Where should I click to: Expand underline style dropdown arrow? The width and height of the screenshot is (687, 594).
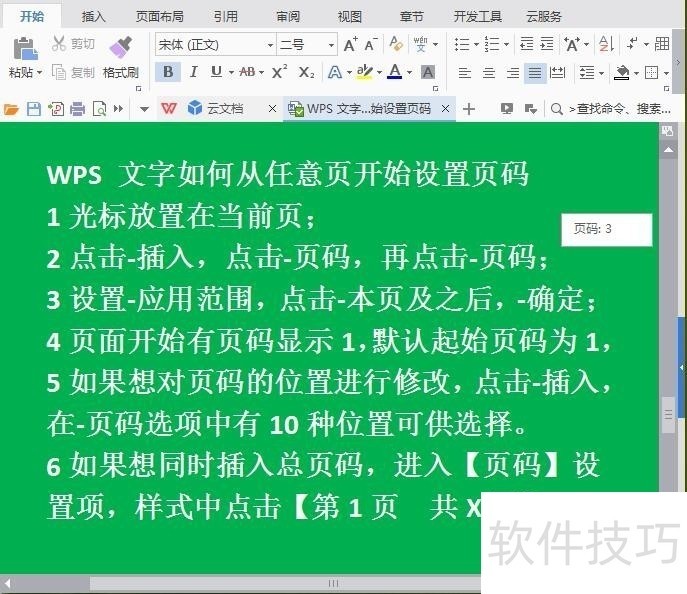tap(231, 73)
